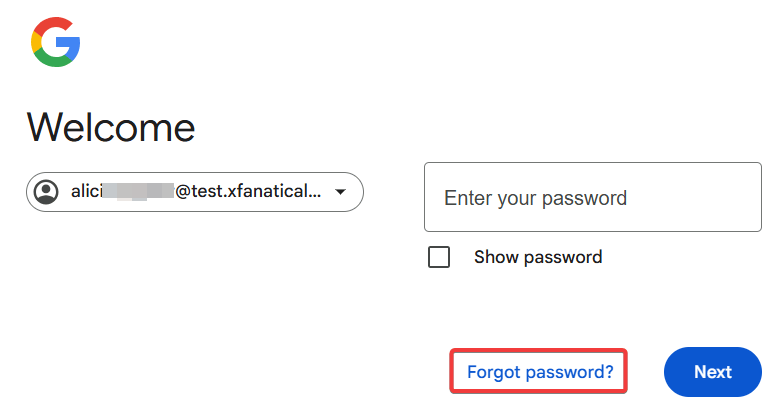
Task: Click the Welcome heading
Action: (x=111, y=127)
